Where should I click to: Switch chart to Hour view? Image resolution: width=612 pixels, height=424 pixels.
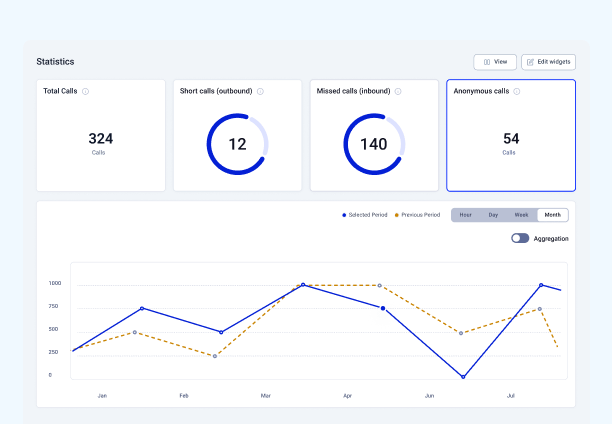pyautogui.click(x=465, y=215)
